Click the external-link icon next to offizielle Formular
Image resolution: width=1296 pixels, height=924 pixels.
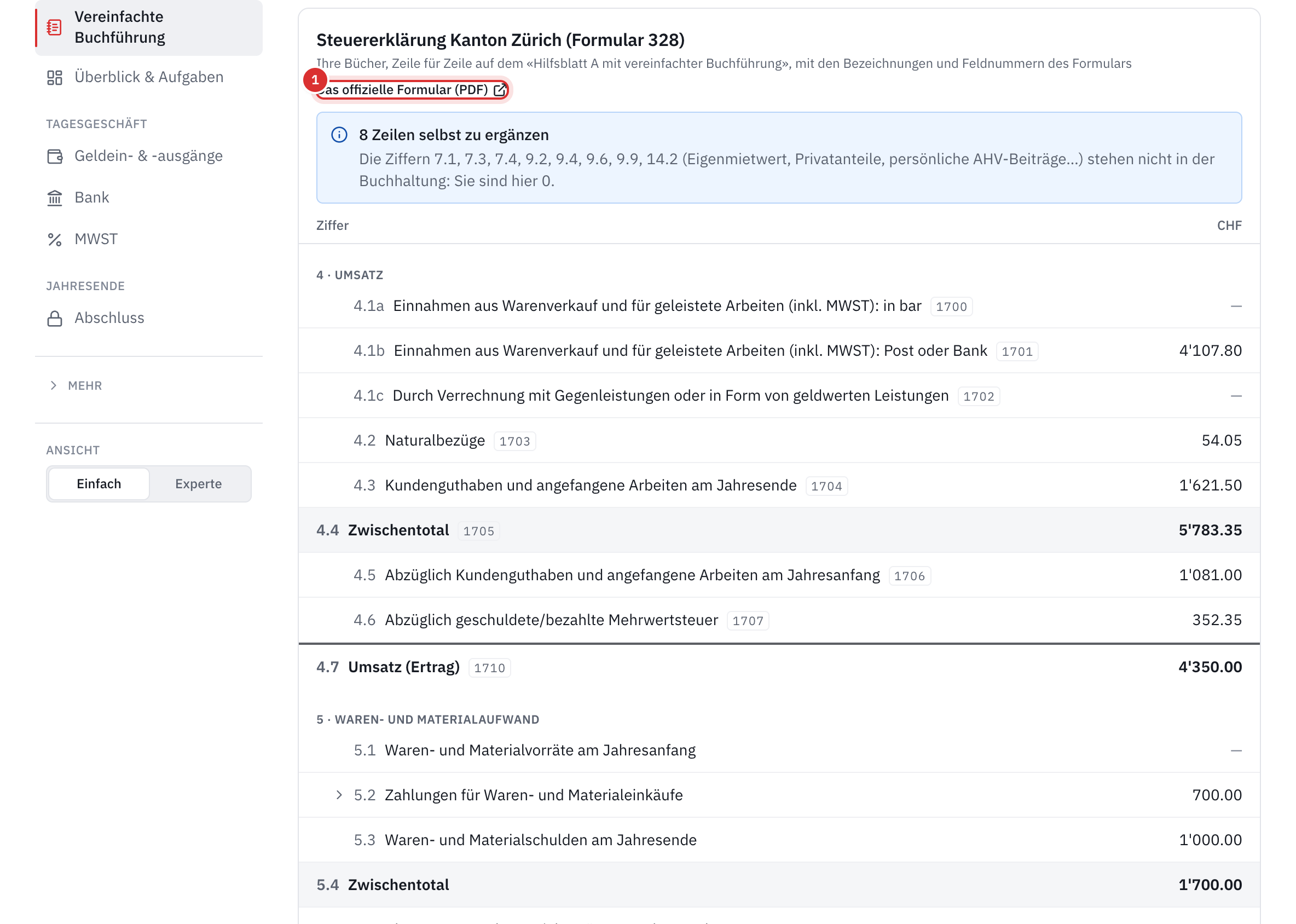tap(500, 90)
